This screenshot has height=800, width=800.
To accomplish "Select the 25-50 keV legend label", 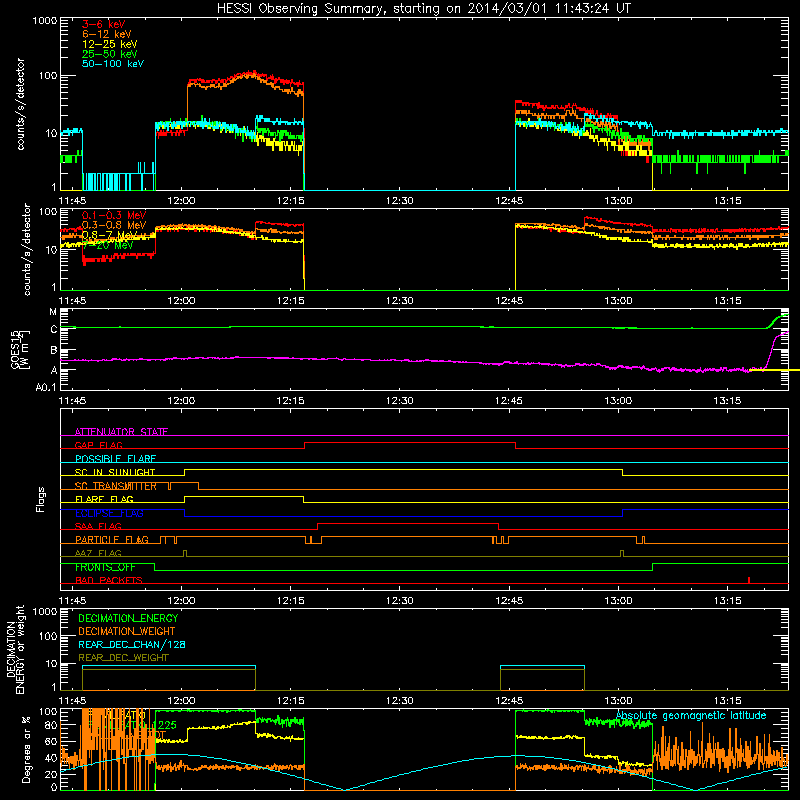I will 110,54.
